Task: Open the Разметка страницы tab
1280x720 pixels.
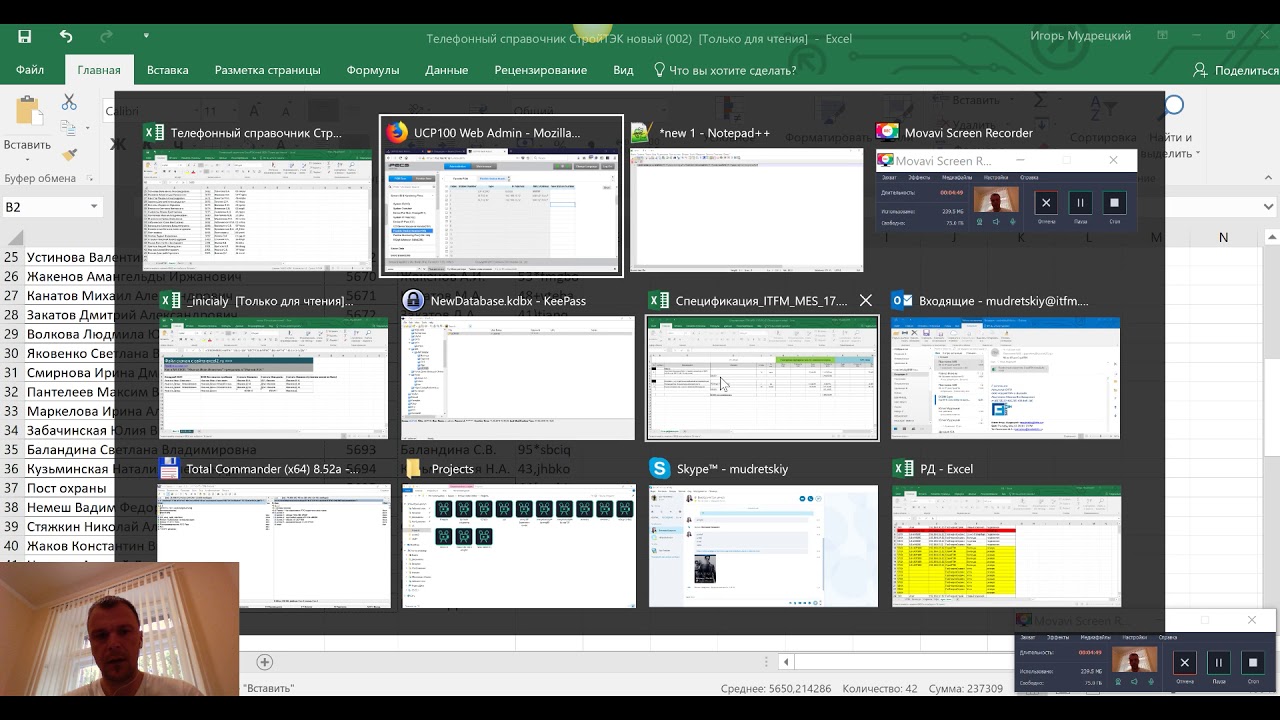Action: click(267, 70)
